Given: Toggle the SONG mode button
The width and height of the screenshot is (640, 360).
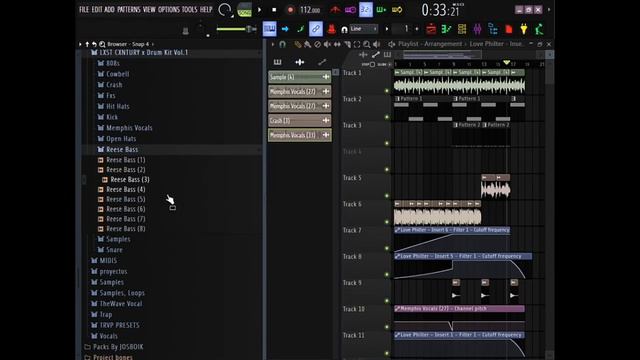Looking at the screenshot, I should (x=244, y=10).
